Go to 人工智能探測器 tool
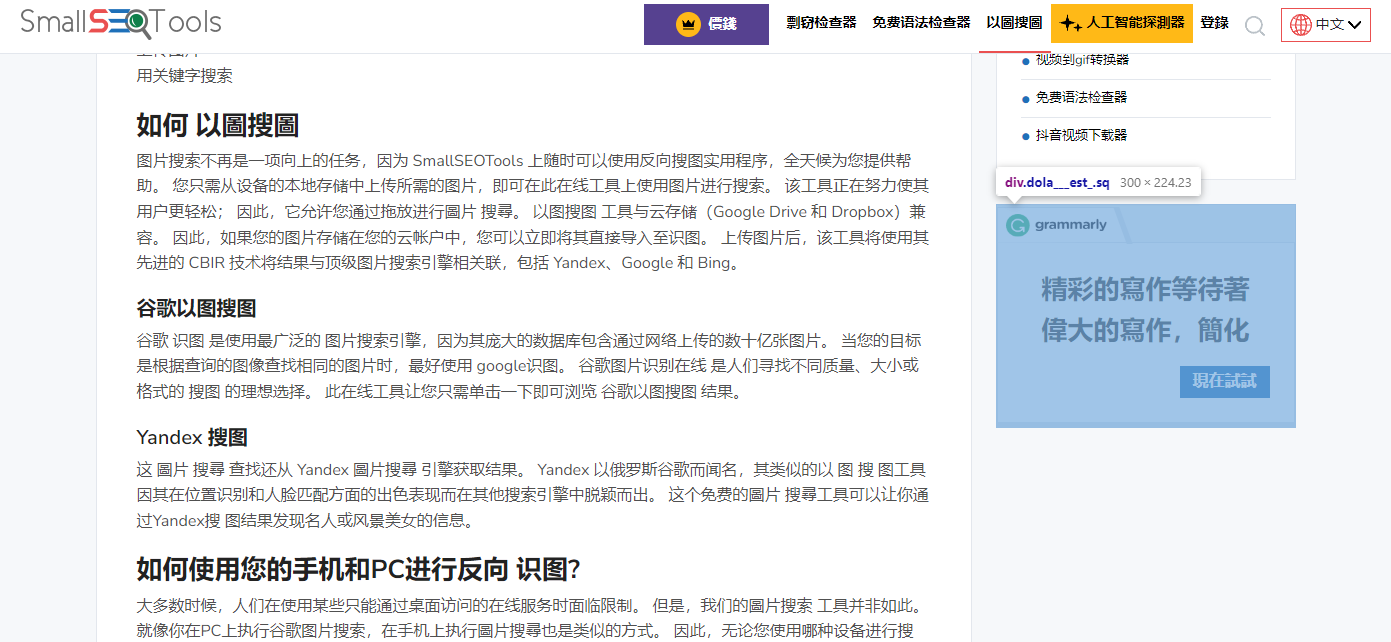Image resolution: width=1391 pixels, height=642 pixels. click(x=1135, y=23)
